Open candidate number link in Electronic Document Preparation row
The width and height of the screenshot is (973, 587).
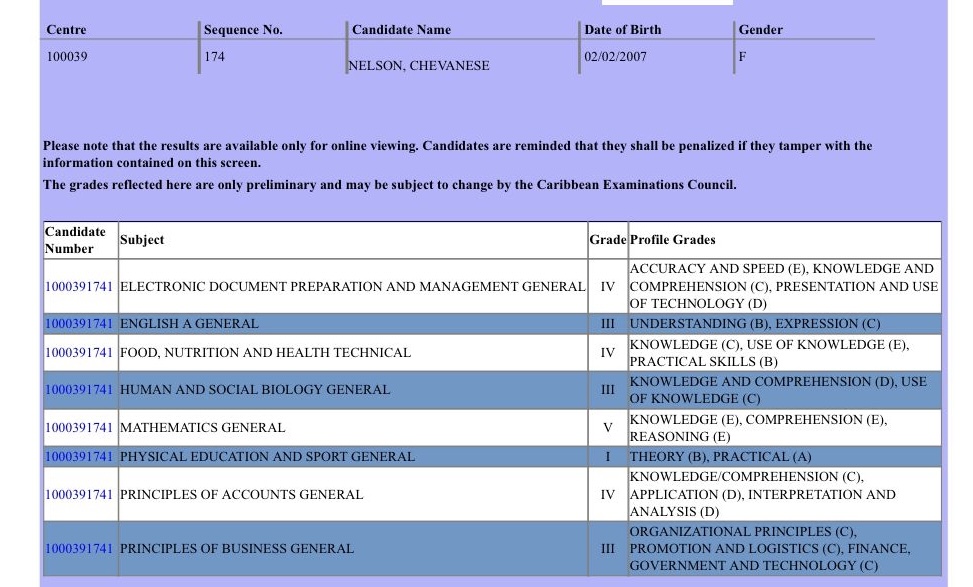[x=79, y=287]
